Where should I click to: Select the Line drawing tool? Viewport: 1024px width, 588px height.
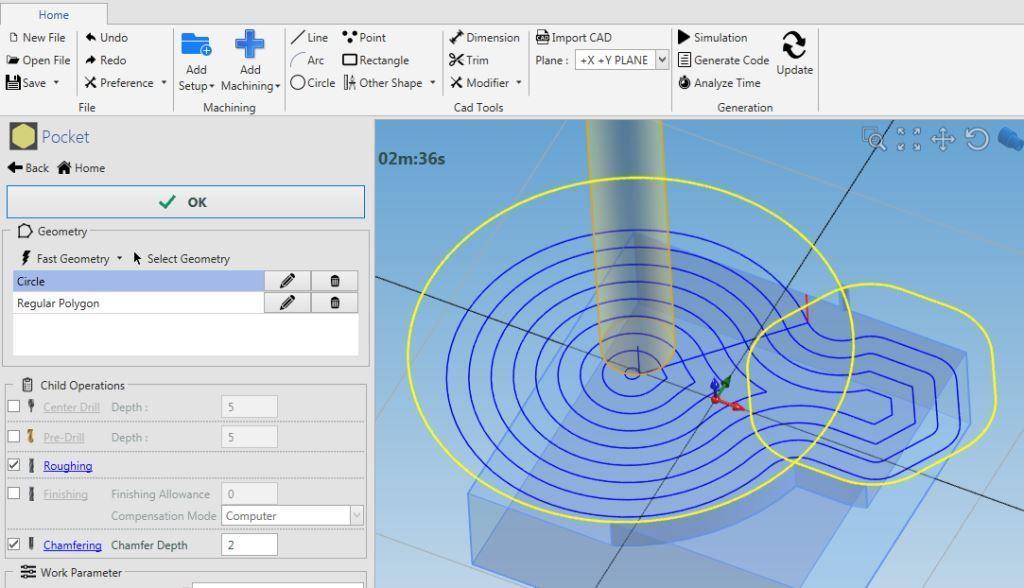click(310, 38)
